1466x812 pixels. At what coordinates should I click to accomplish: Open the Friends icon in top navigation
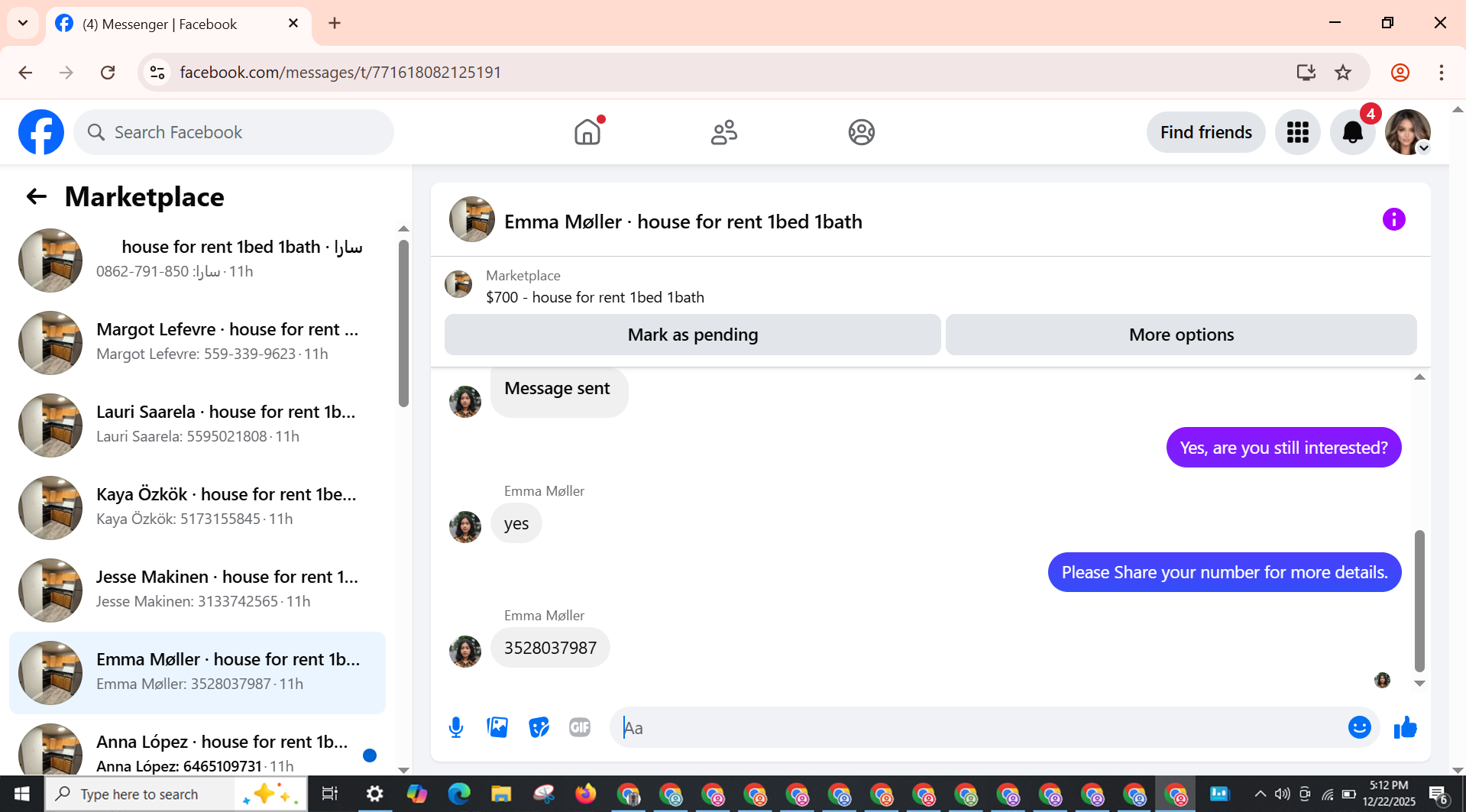point(723,132)
